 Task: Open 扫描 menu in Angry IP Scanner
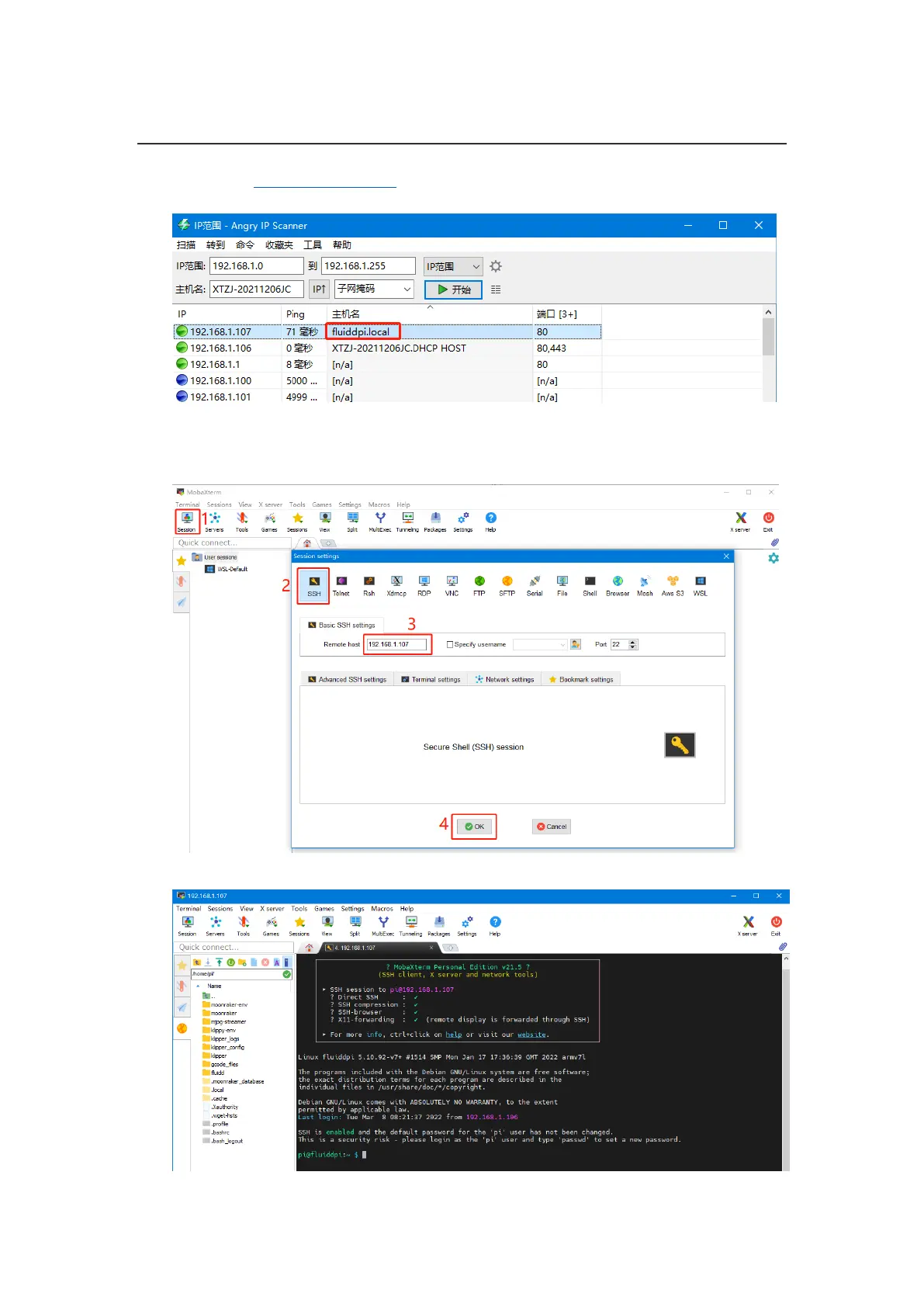click(186, 245)
